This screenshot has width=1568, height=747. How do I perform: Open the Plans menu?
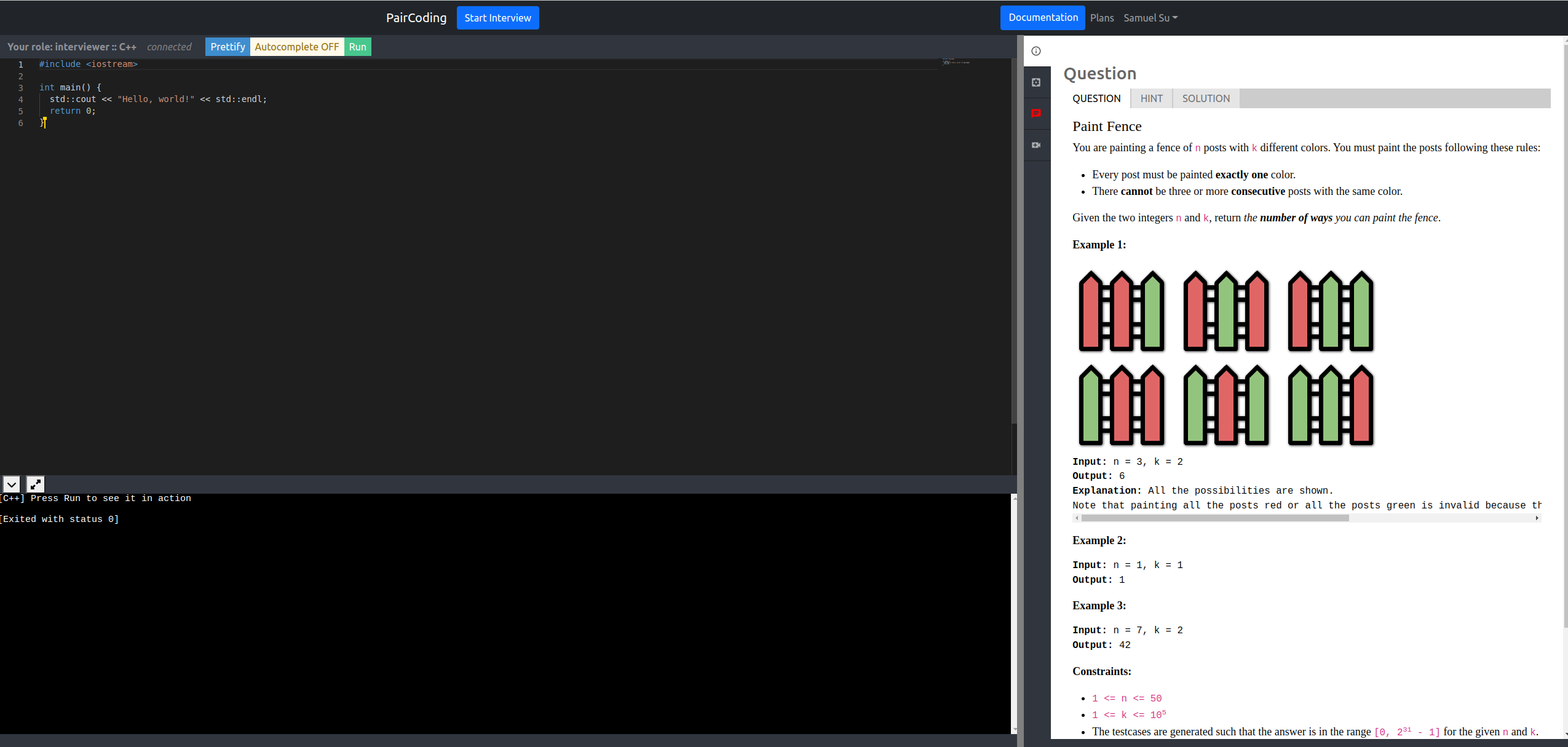[1101, 18]
